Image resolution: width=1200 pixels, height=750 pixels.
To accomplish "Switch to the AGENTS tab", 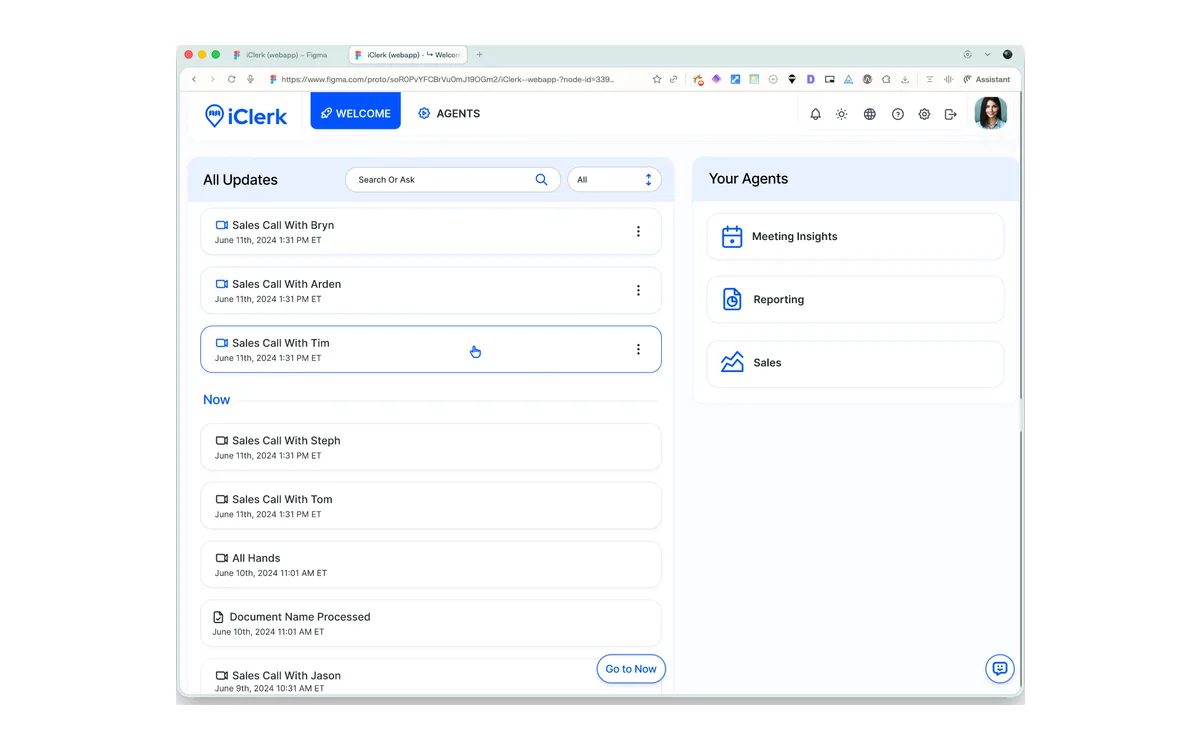I will [x=449, y=114].
